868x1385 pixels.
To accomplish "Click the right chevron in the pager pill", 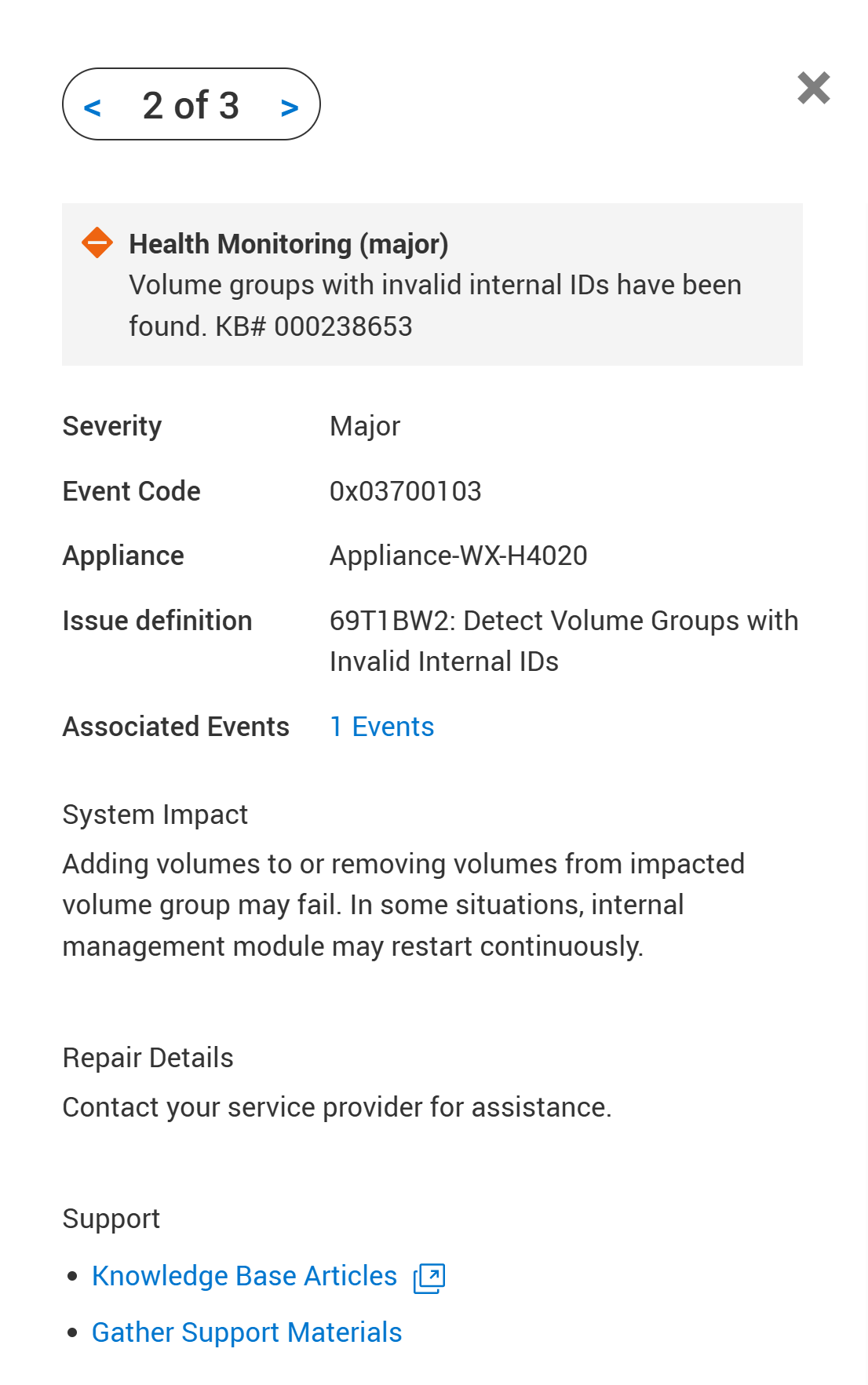I will 290,106.
